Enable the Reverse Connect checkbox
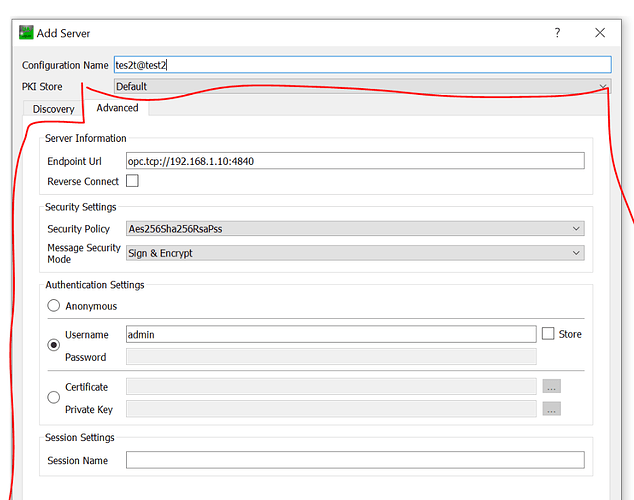 click(132, 182)
